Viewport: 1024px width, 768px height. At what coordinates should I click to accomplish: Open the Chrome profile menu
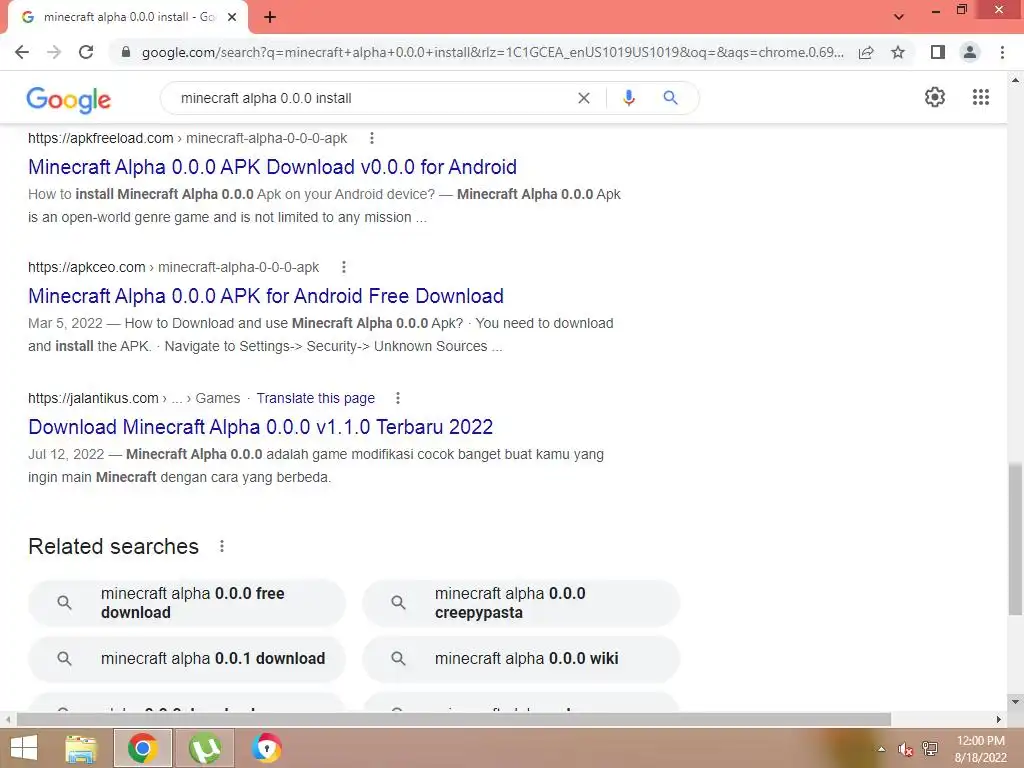(970, 52)
